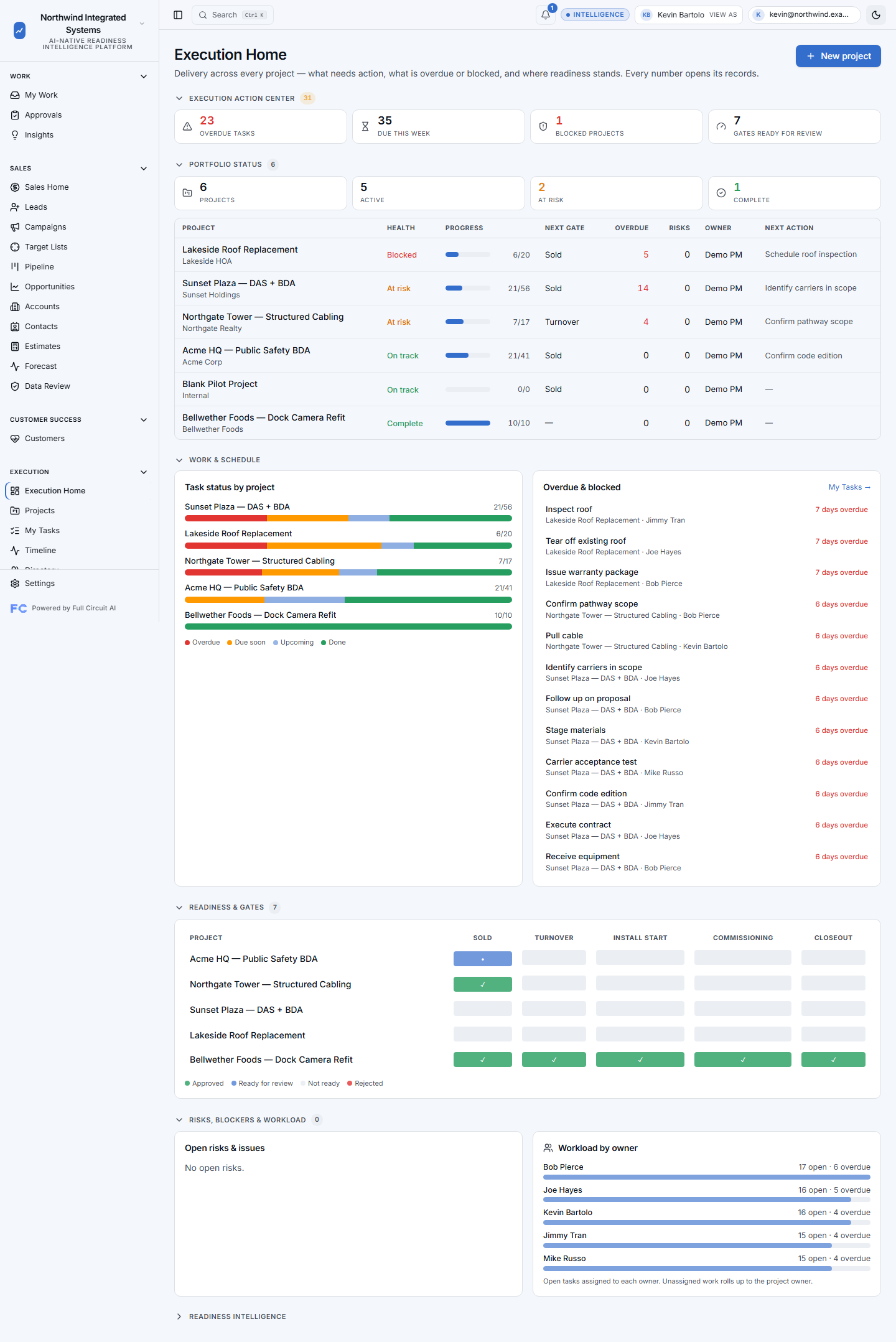Click Bob Pierce workload bar
896x1342 pixels.
point(707,1177)
